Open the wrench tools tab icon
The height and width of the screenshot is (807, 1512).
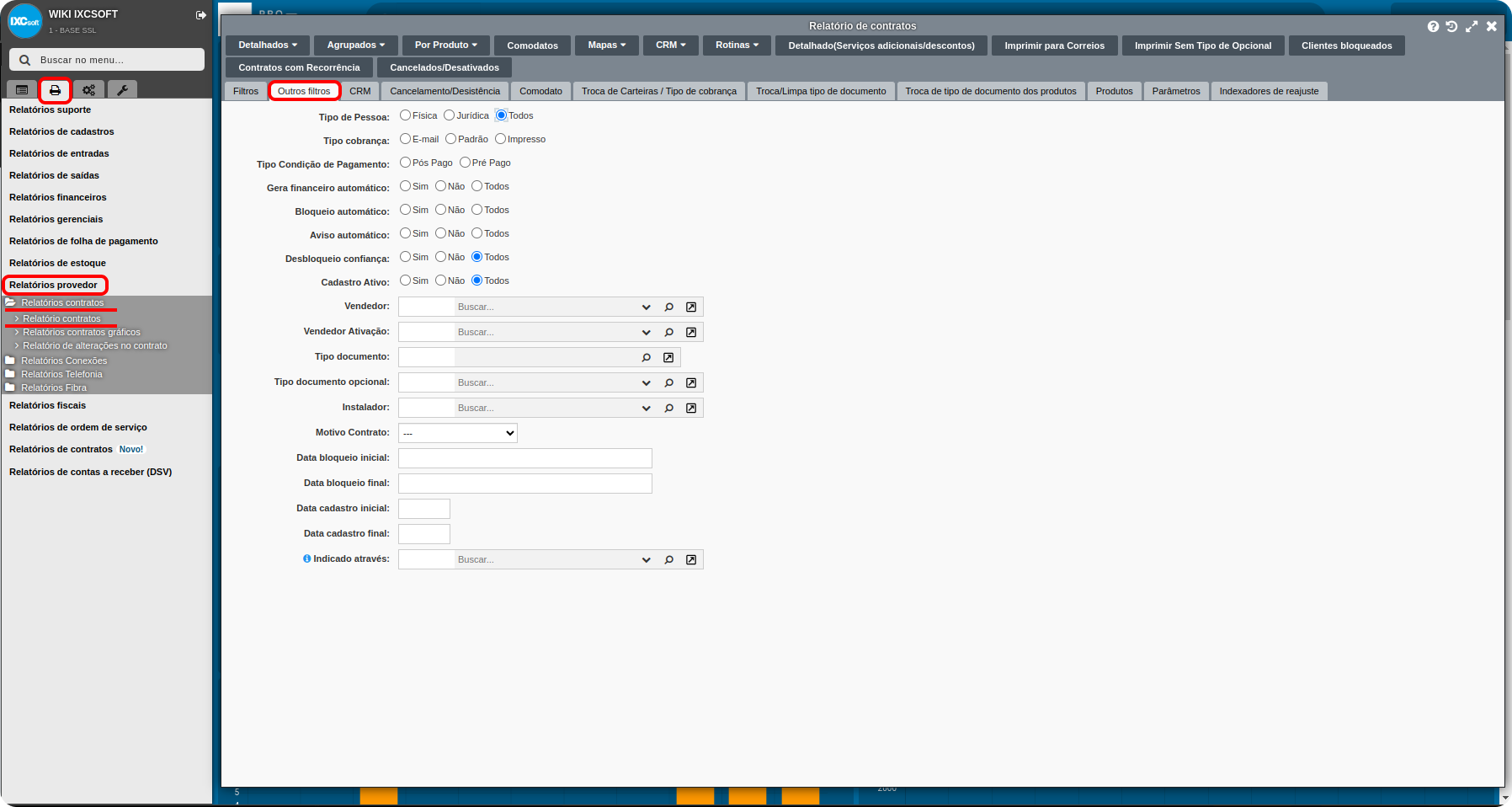pyautogui.click(x=122, y=90)
